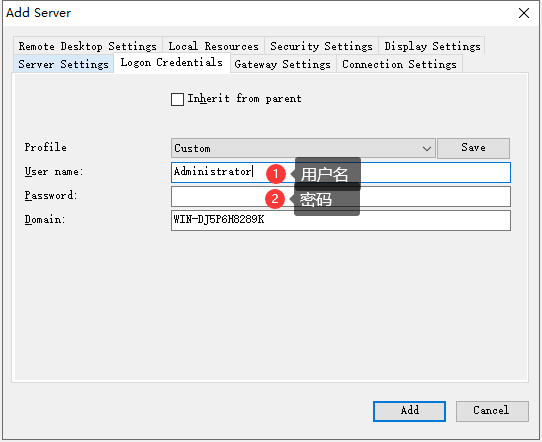Focus the User name input field

(341, 172)
